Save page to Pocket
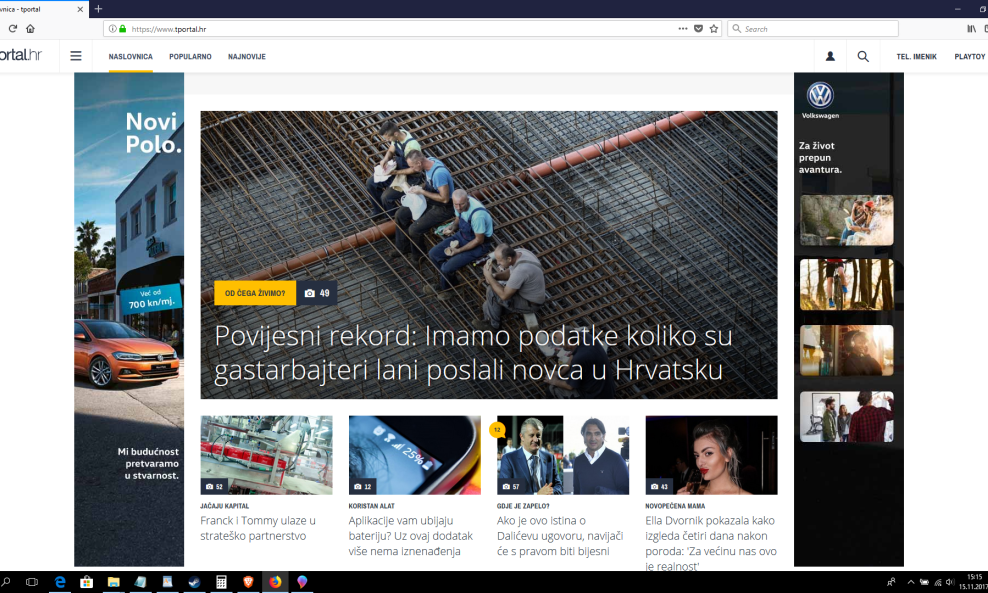This screenshot has height=593, width=988. [698, 28]
